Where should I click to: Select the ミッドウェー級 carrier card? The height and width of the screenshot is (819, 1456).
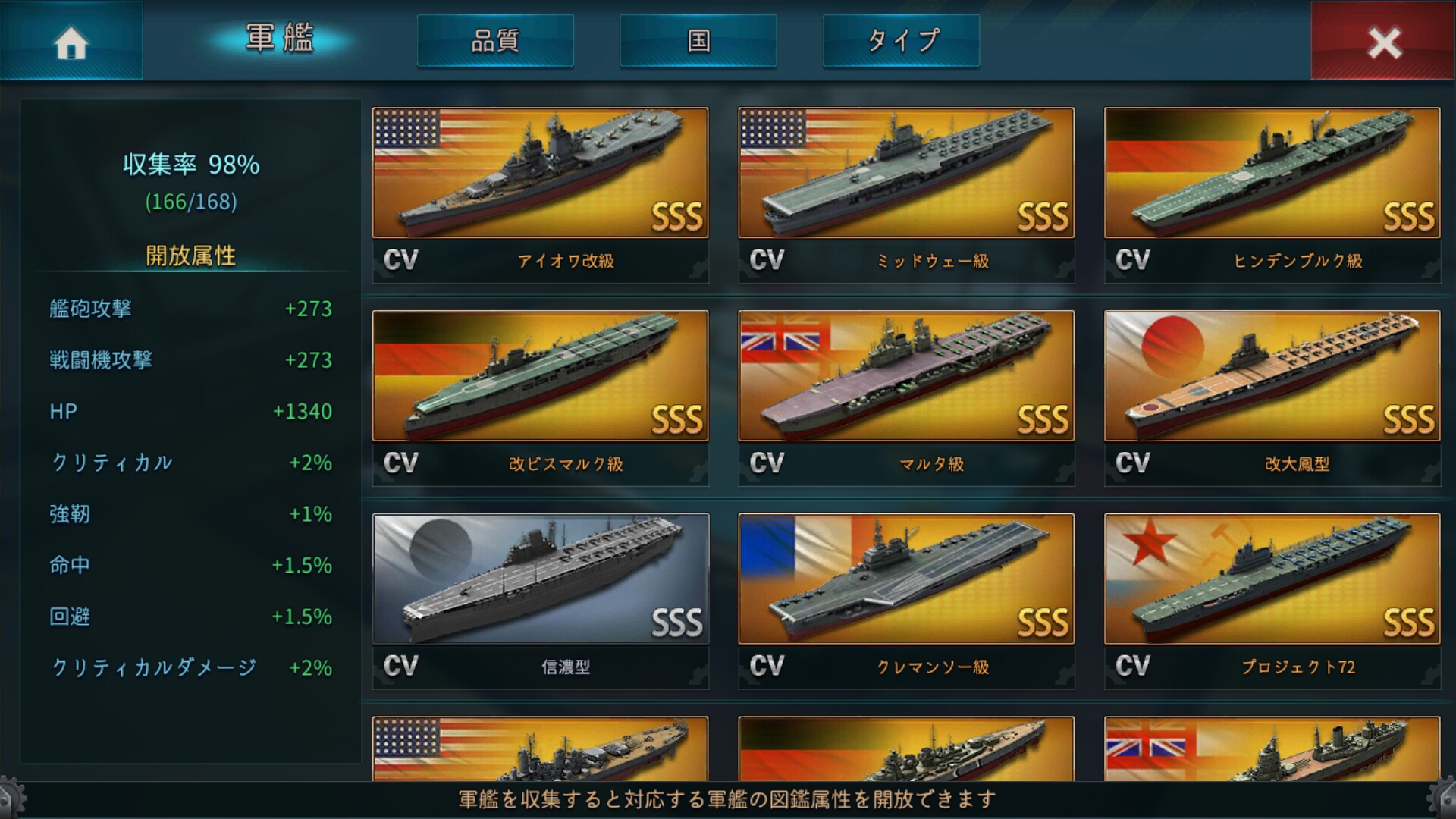906,195
